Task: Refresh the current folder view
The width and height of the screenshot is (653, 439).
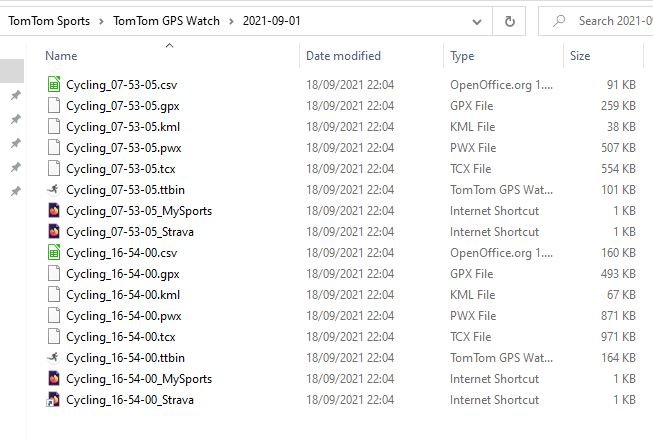Action: (x=510, y=20)
